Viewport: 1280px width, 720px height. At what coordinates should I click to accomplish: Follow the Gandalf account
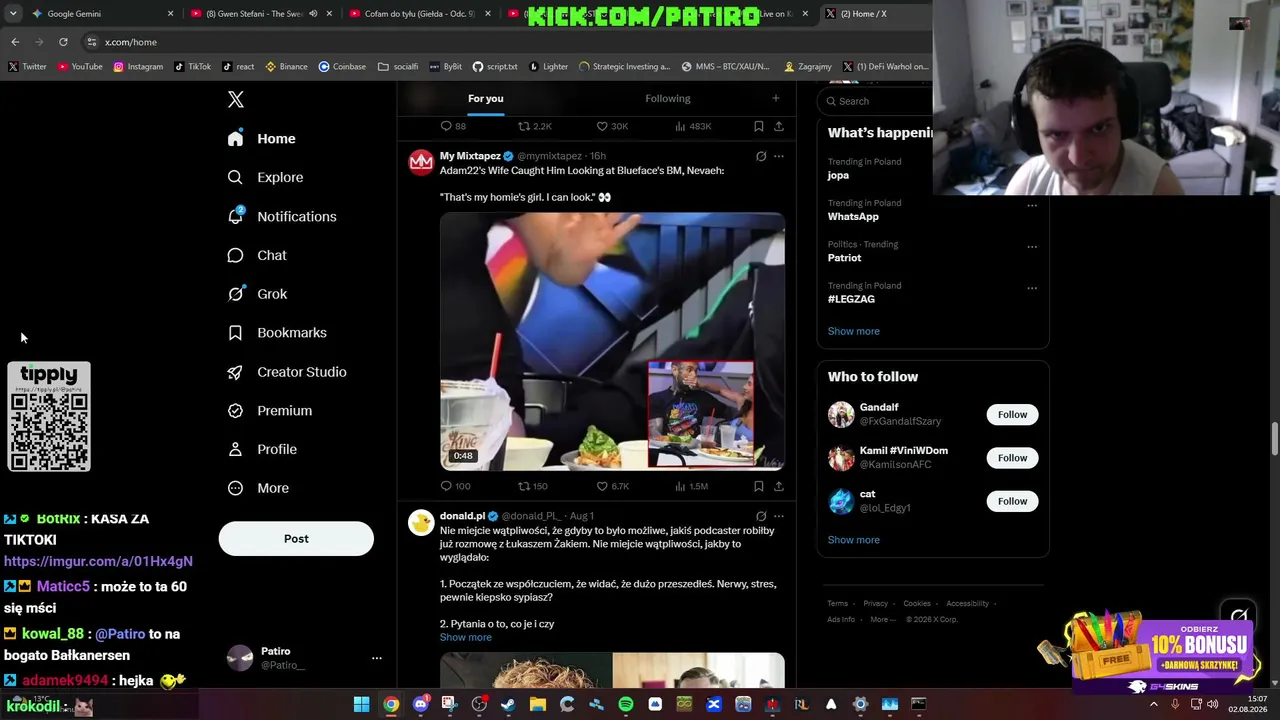point(1012,414)
